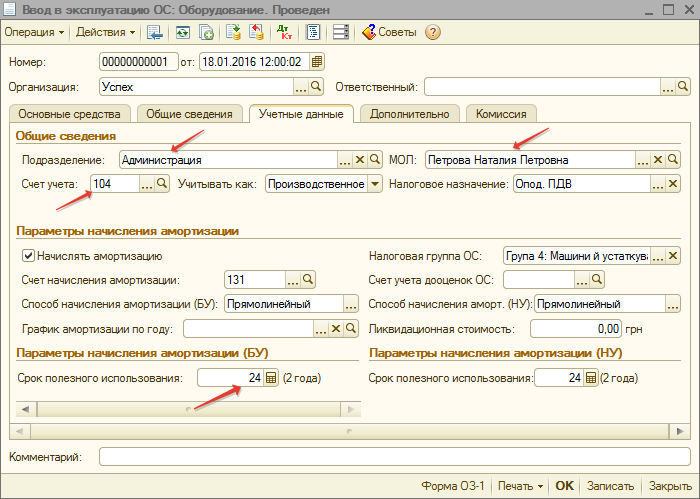Open the calendar picker beside the date field
The height and width of the screenshot is (499, 700).
coord(317,62)
